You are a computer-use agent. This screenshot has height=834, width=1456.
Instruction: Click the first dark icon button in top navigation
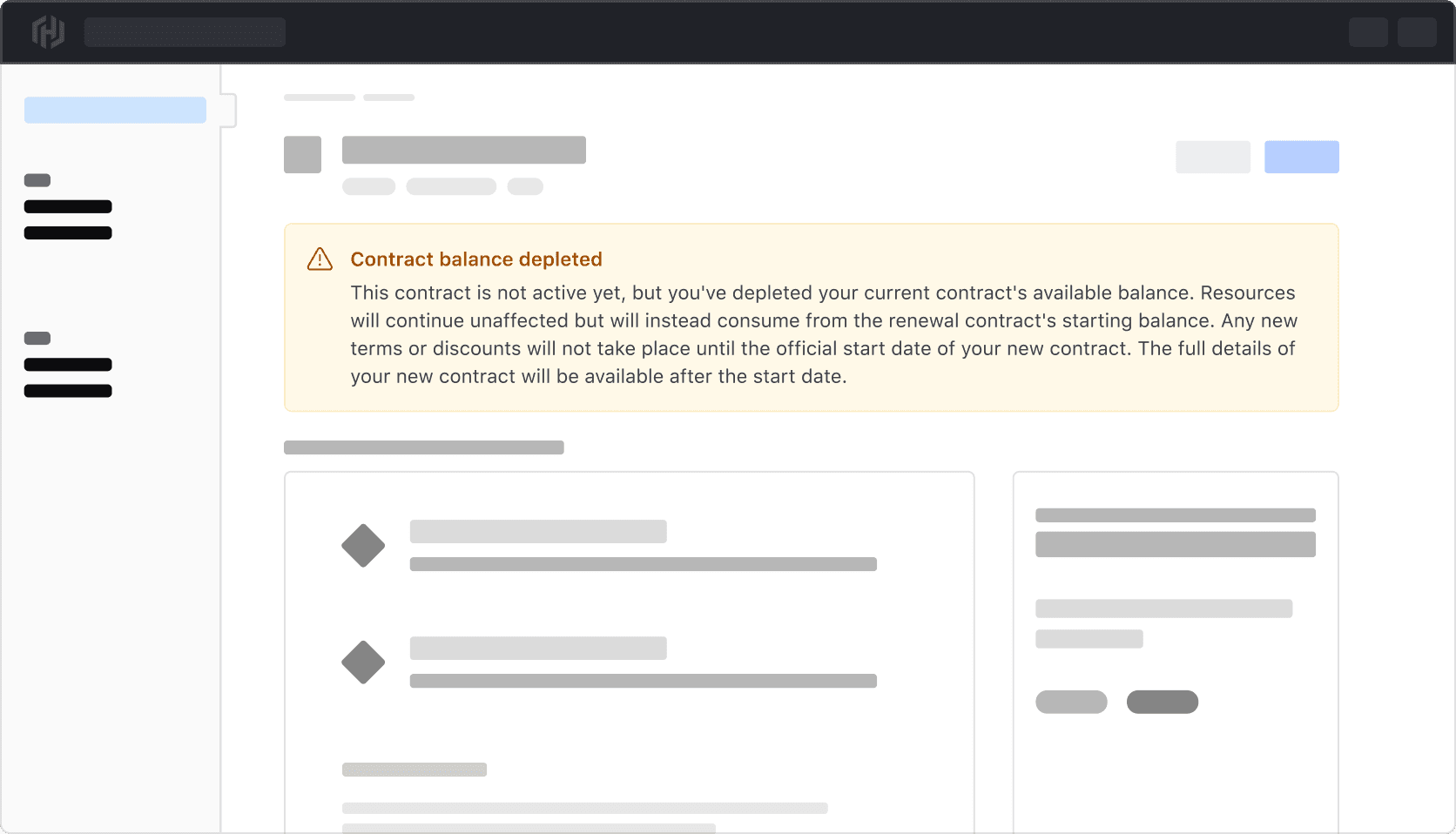1369,31
